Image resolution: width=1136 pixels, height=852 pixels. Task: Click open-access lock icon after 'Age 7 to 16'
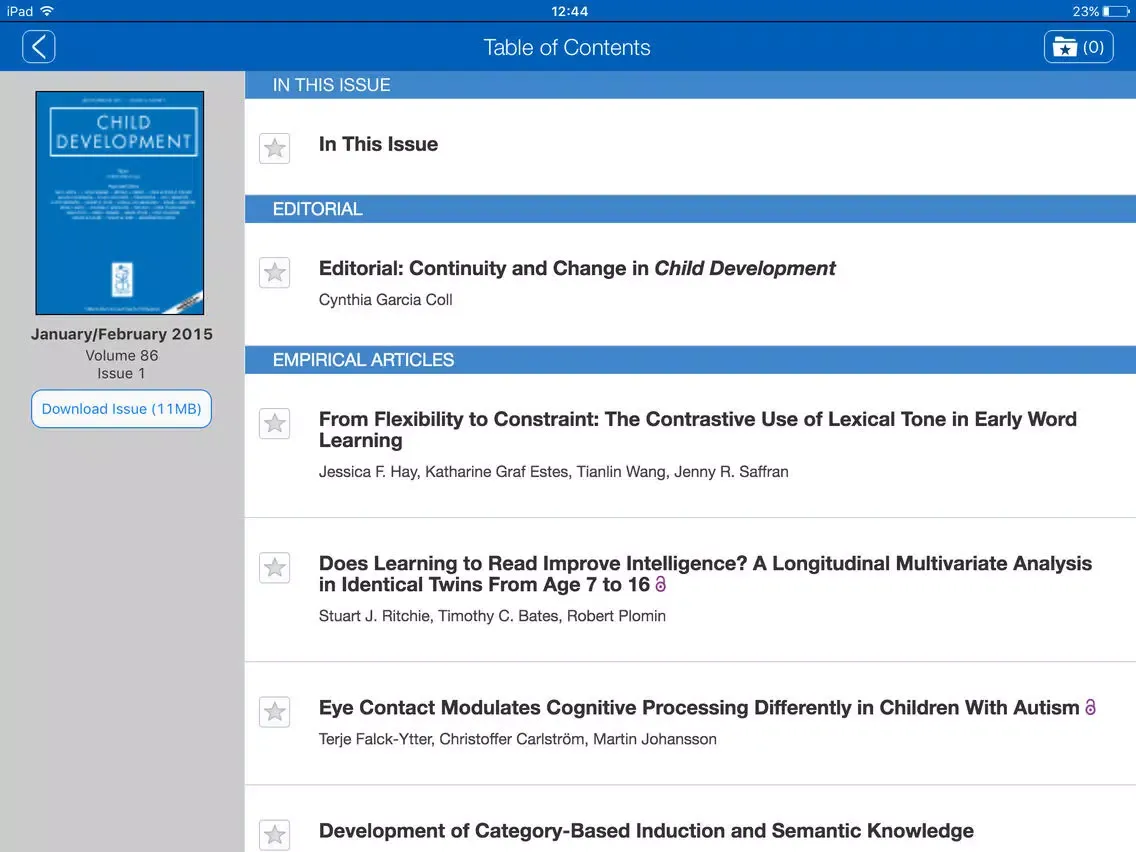pos(660,585)
